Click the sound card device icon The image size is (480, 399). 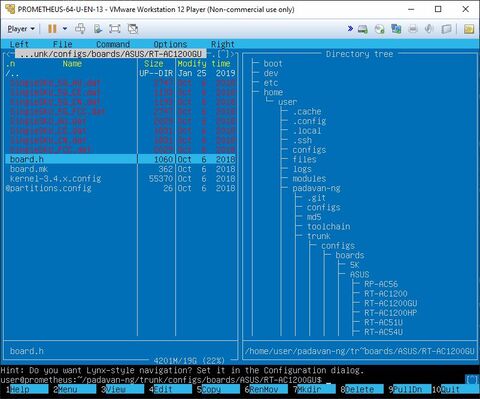click(x=429, y=29)
